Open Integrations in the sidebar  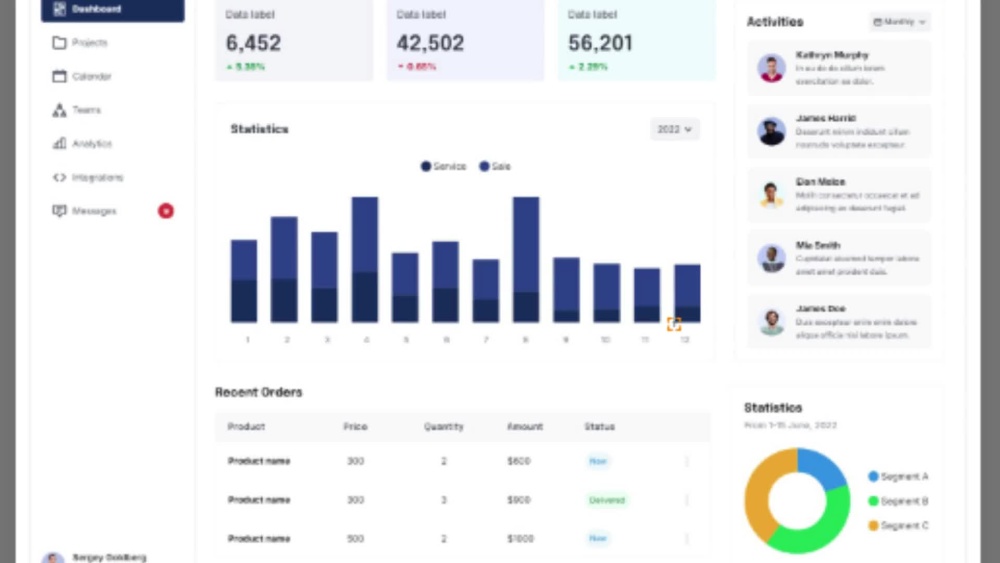pyautogui.click(x=113, y=177)
